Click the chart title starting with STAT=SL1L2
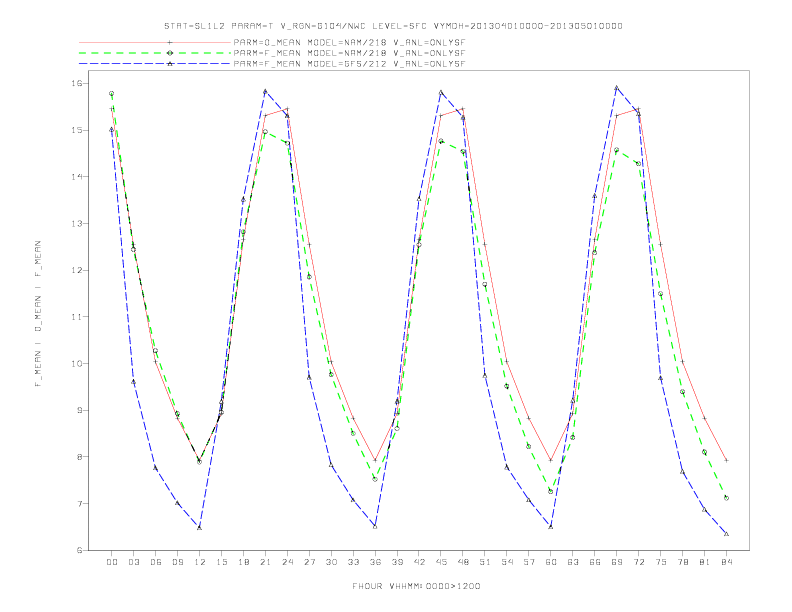Screen dimensions: 792x612 coord(393,26)
